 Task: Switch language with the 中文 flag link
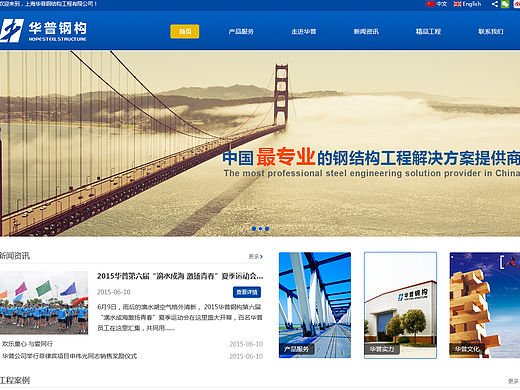click(x=437, y=4)
